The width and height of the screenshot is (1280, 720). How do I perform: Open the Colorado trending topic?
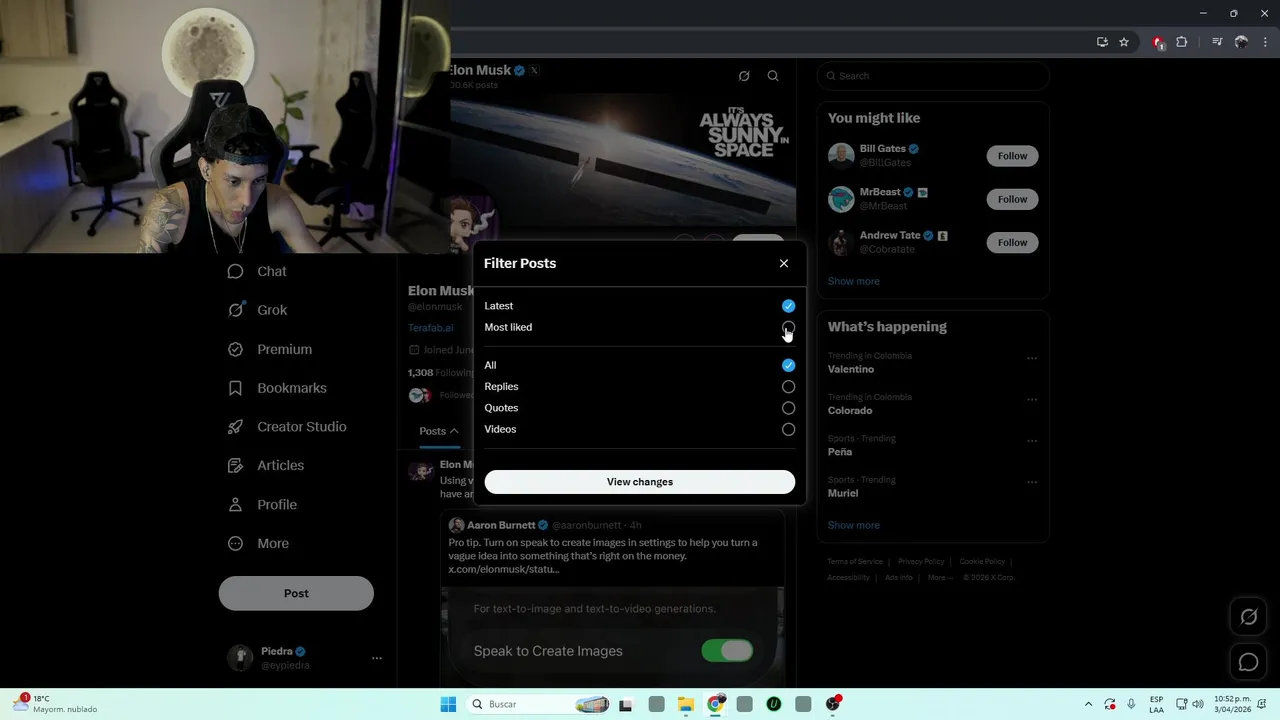(850, 410)
